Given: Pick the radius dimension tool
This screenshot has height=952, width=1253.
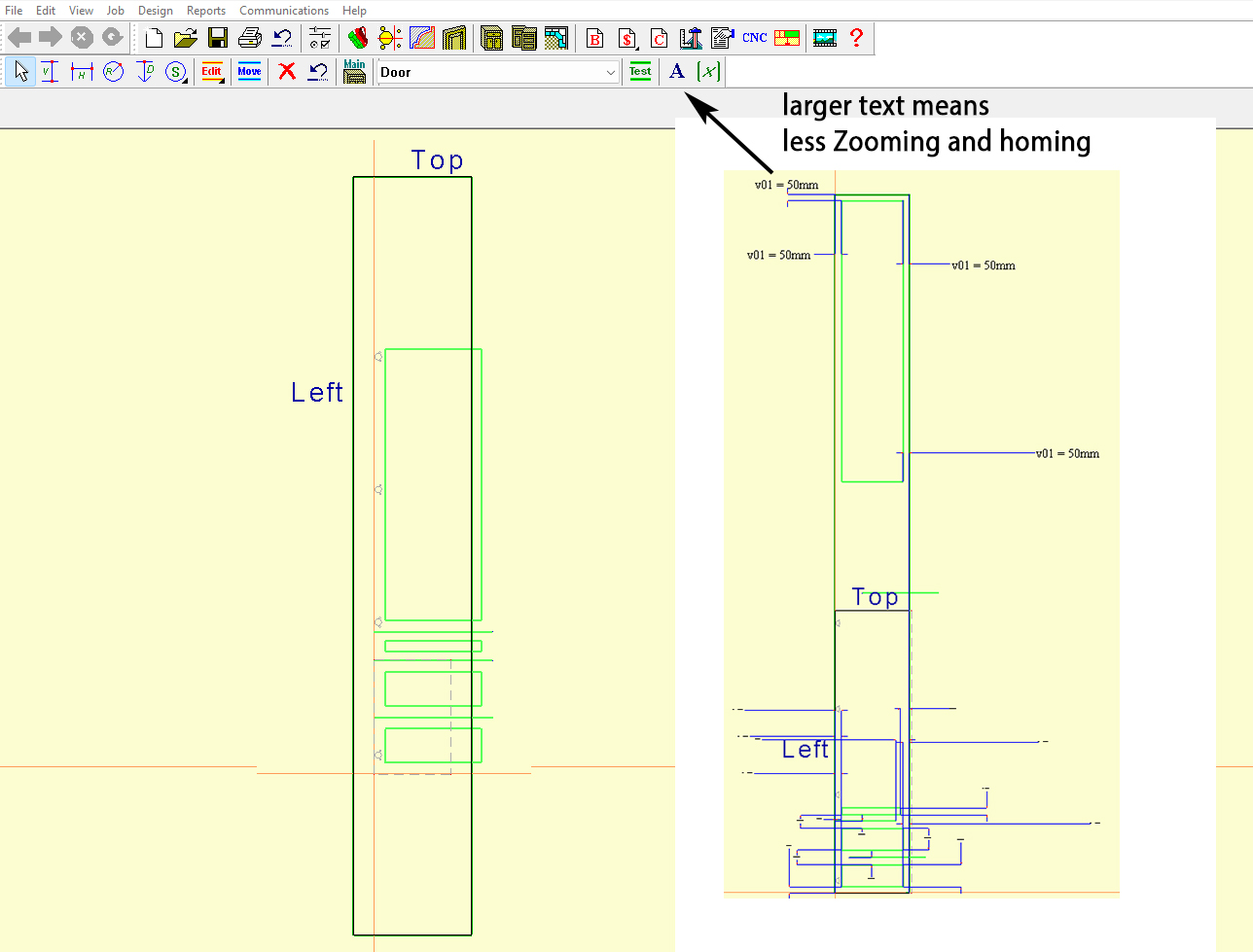Looking at the screenshot, I should tap(114, 72).
